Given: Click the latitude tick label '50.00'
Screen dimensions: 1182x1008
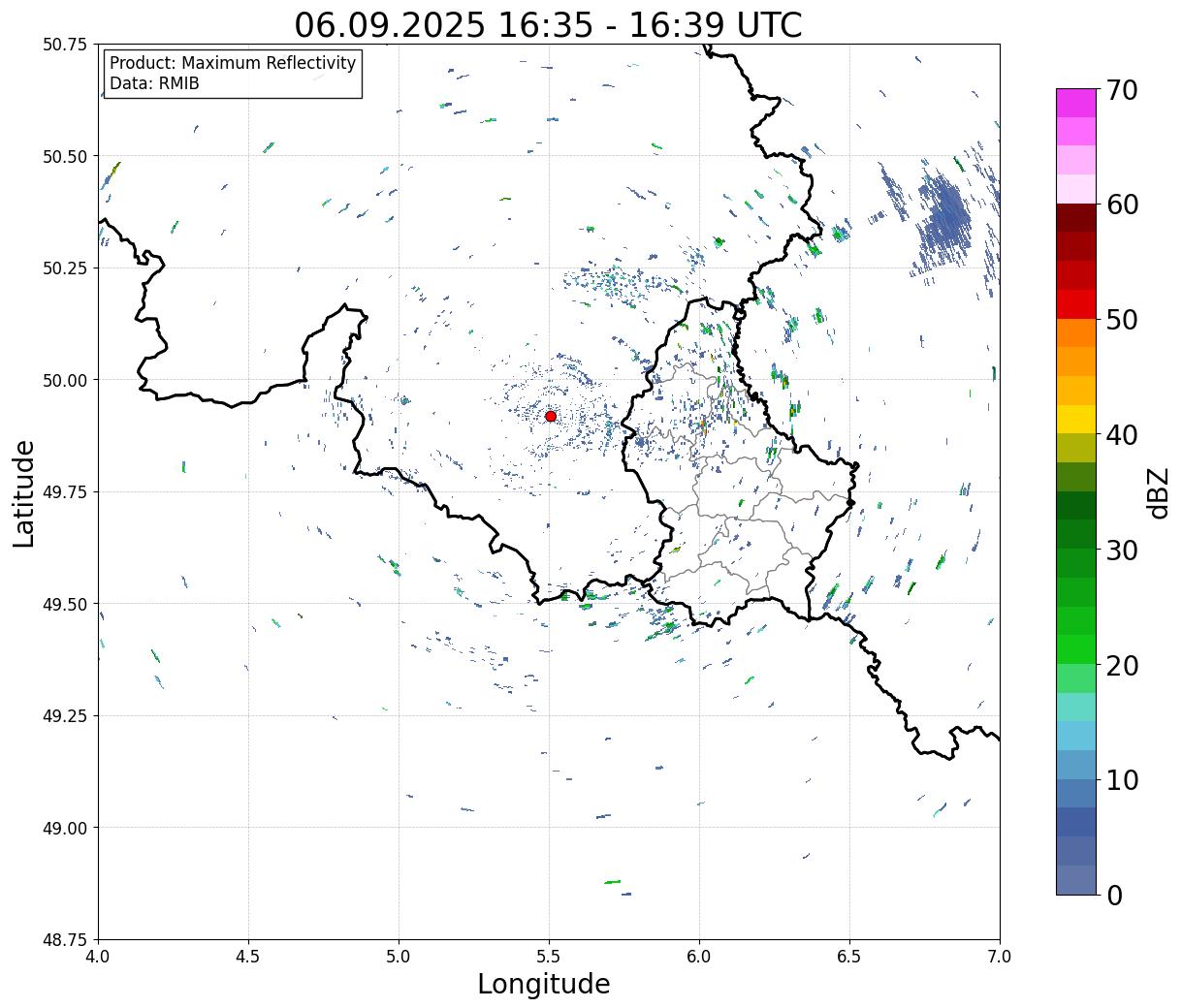Looking at the screenshot, I should tap(65, 380).
